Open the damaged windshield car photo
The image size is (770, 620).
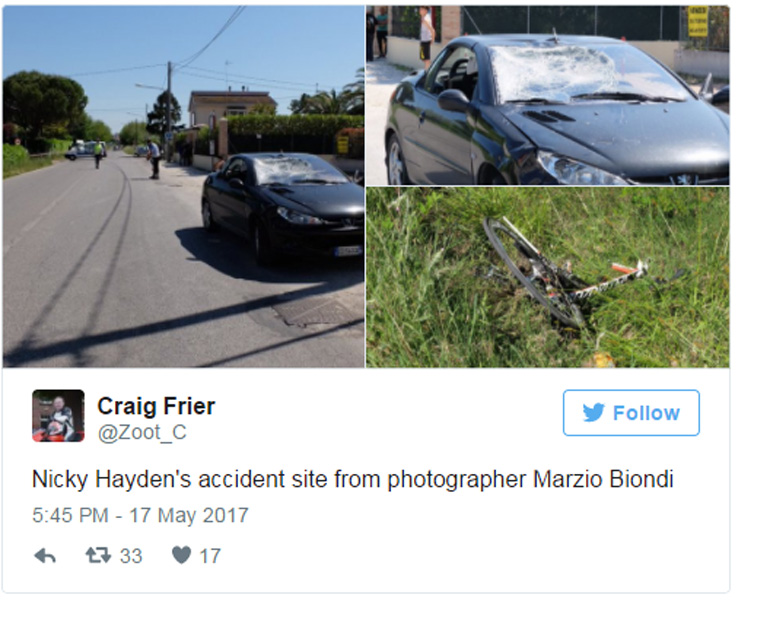click(548, 95)
